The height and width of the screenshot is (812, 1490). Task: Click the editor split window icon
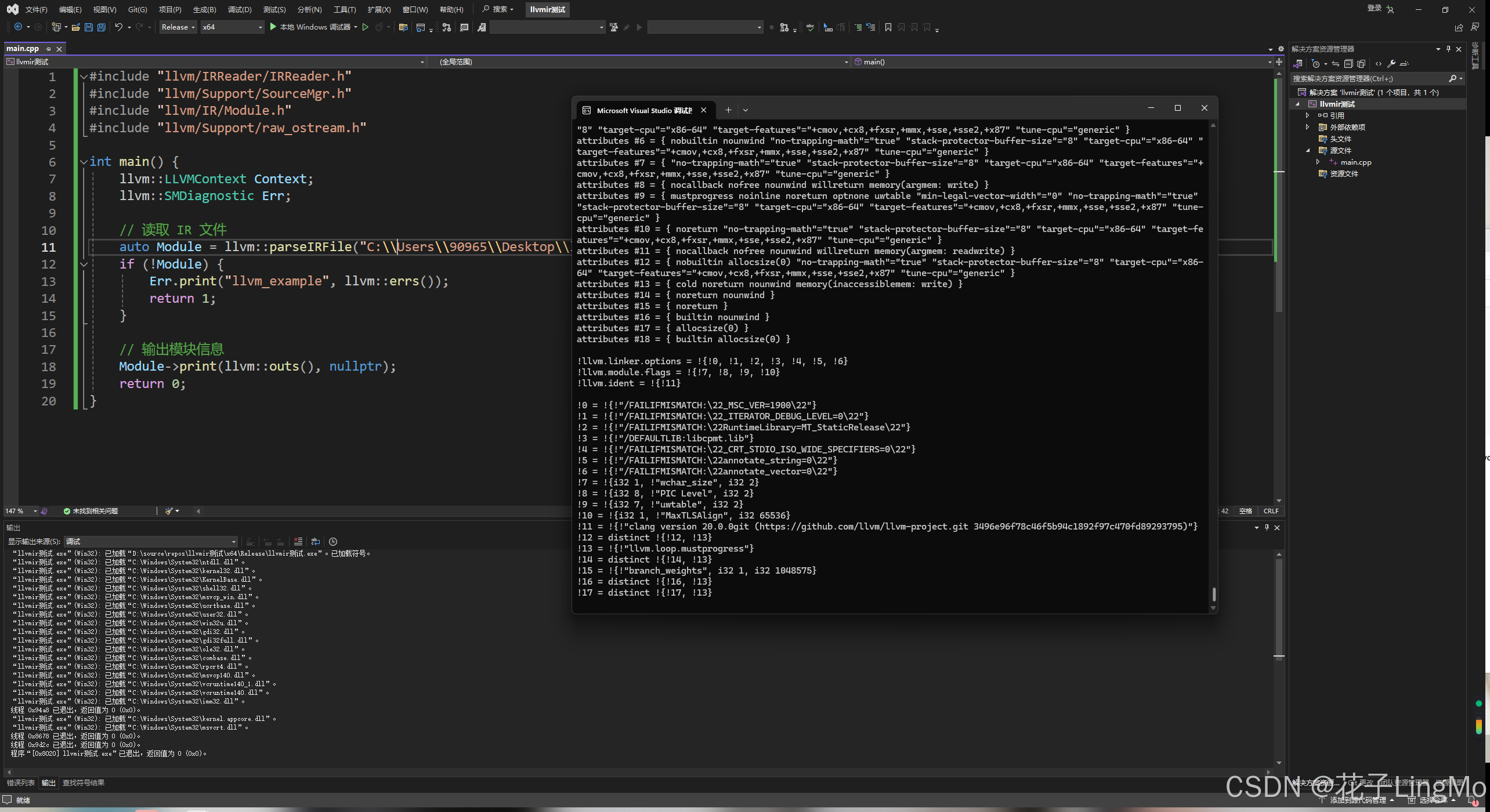pos(1279,62)
